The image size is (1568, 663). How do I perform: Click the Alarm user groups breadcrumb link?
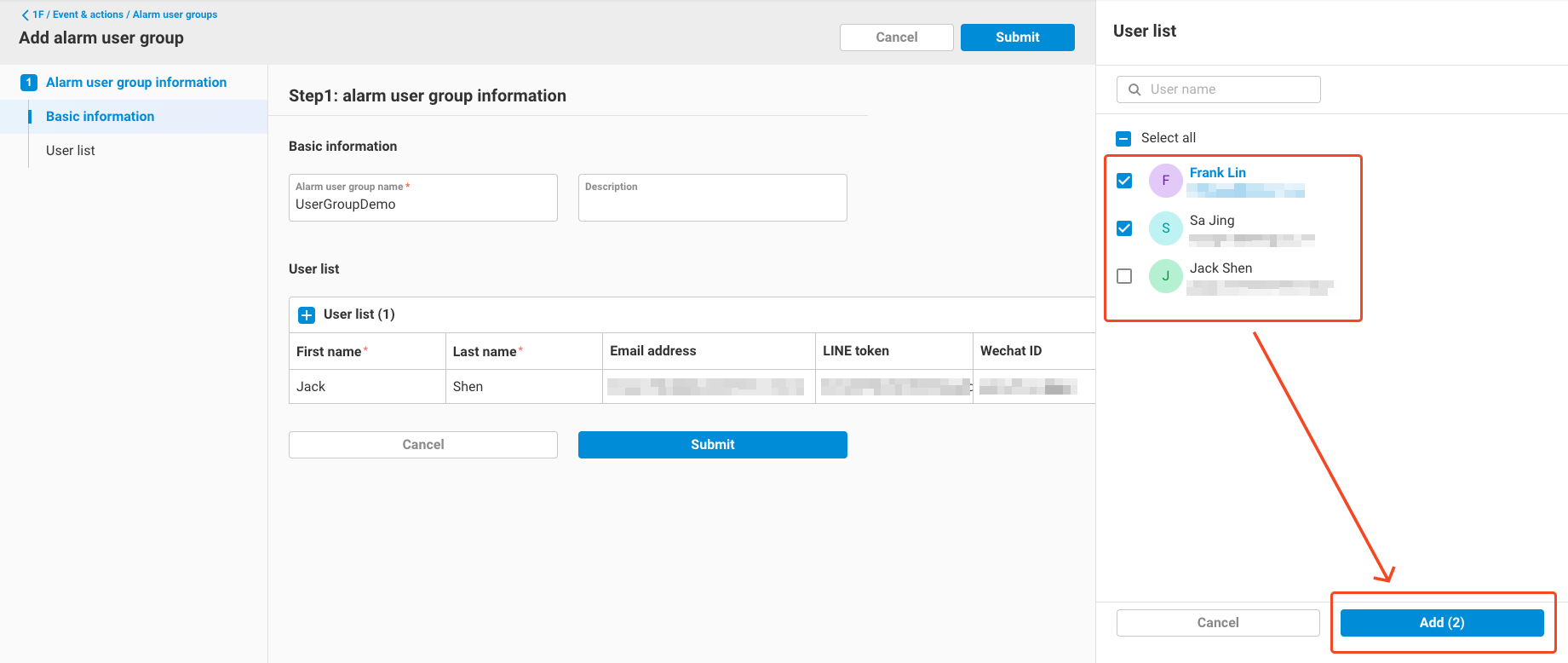175,14
